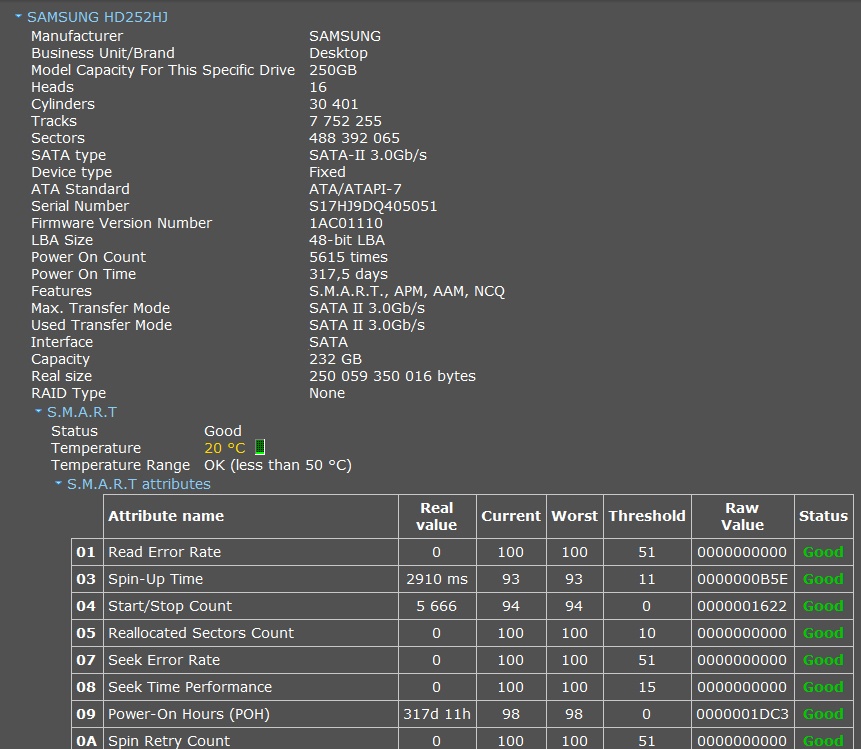Click the Cylinders value 30 401
This screenshot has height=749, width=861.
tap(333, 104)
